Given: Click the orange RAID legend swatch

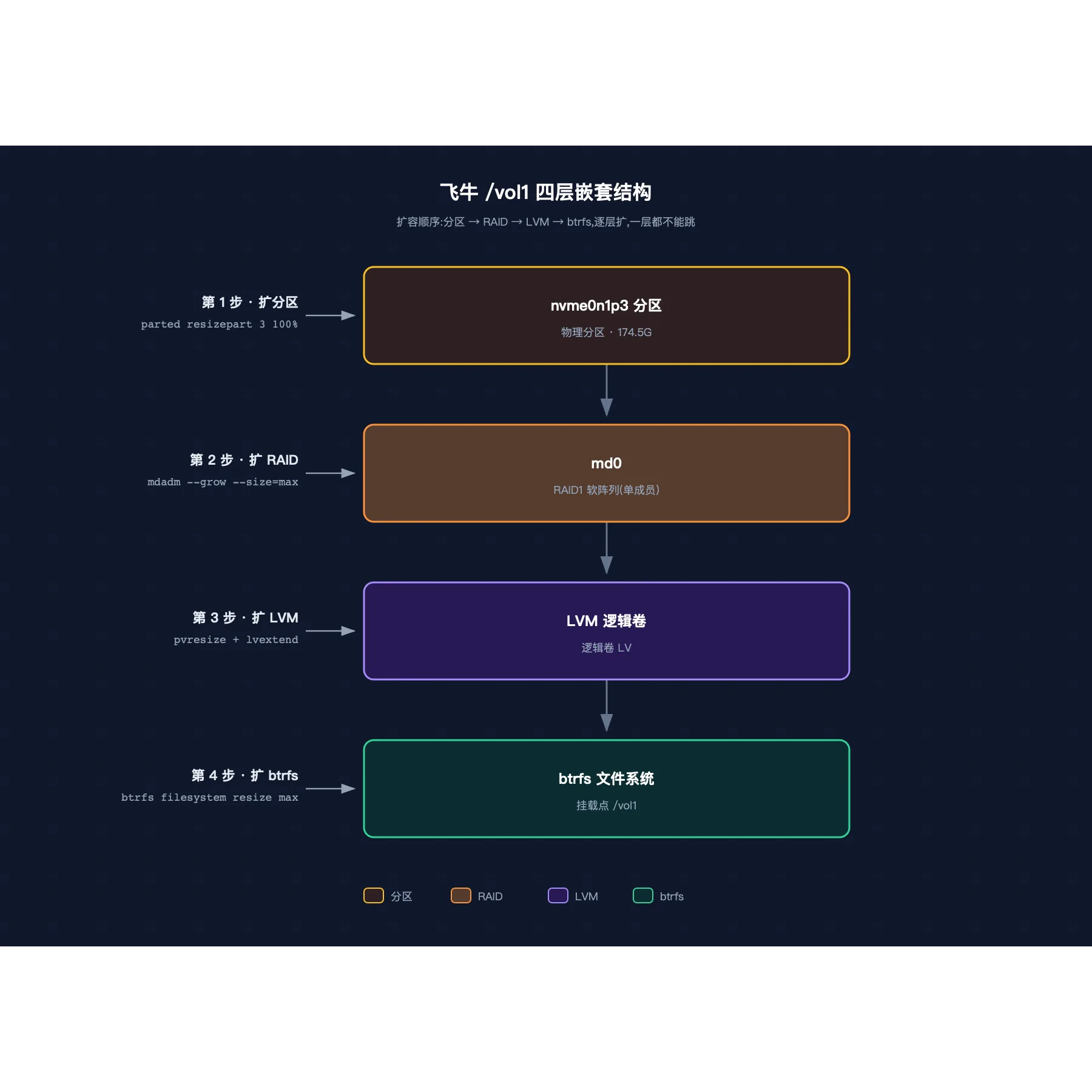Looking at the screenshot, I should pyautogui.click(x=461, y=895).
